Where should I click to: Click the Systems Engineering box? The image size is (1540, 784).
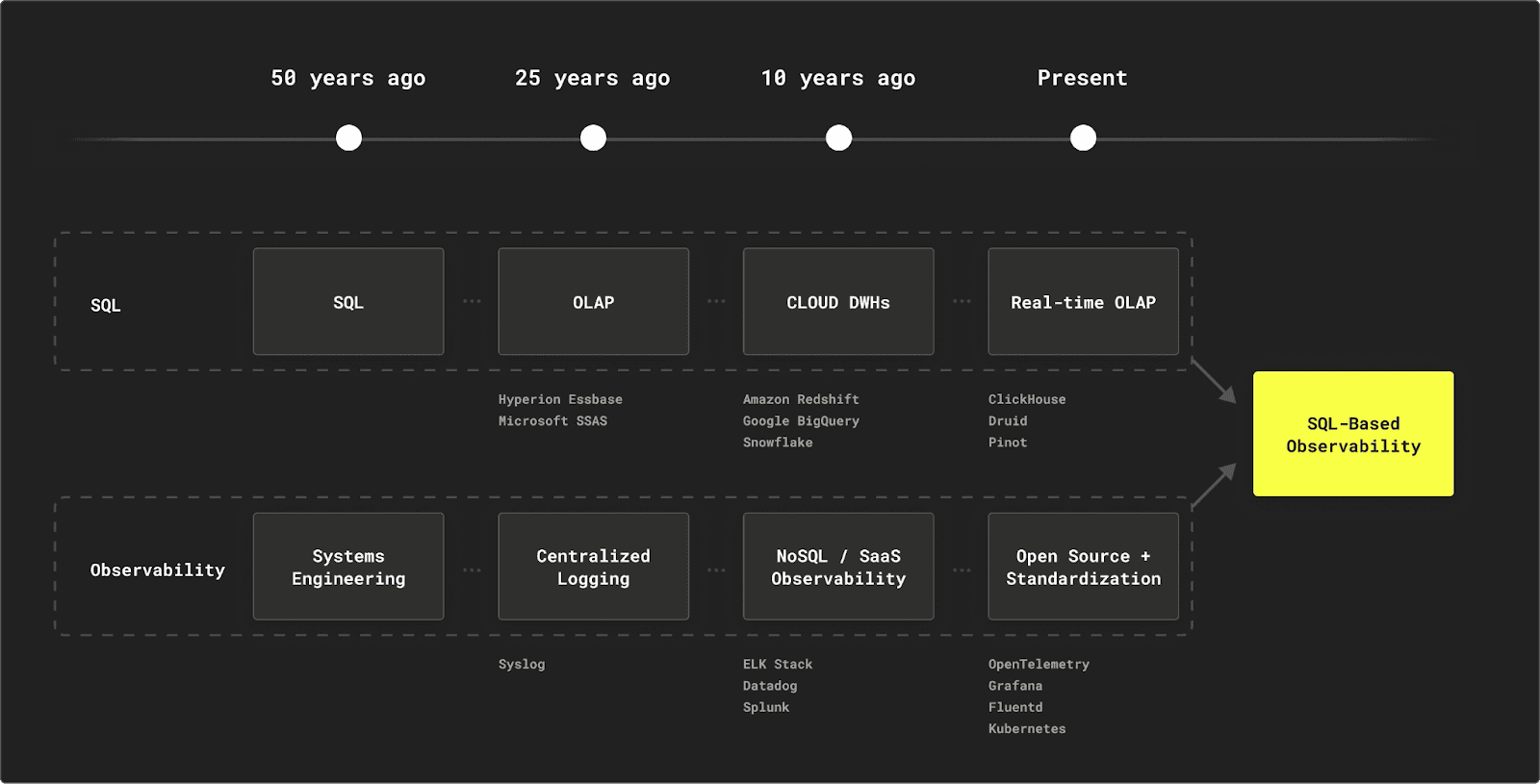pos(348,567)
